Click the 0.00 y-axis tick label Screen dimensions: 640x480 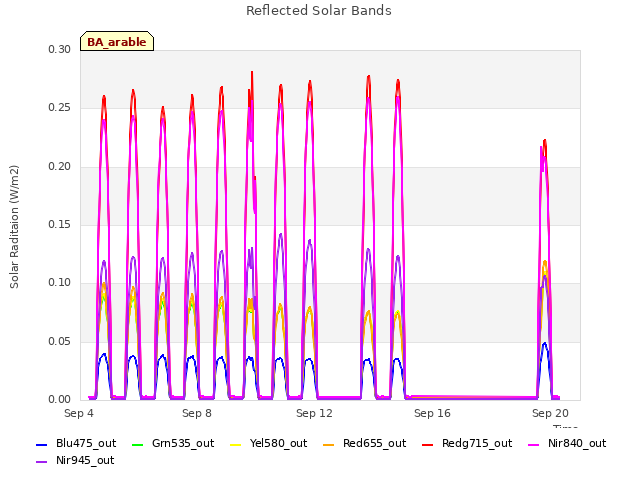(60, 399)
